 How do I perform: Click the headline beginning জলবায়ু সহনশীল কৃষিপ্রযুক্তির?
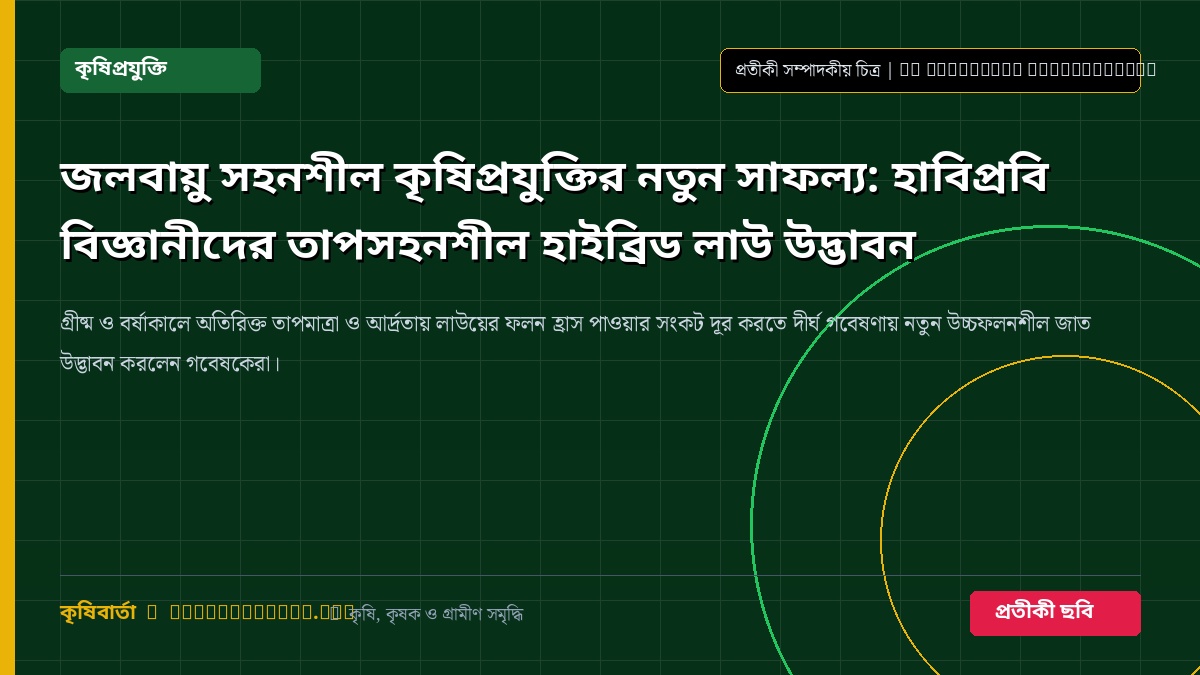[x=554, y=211]
